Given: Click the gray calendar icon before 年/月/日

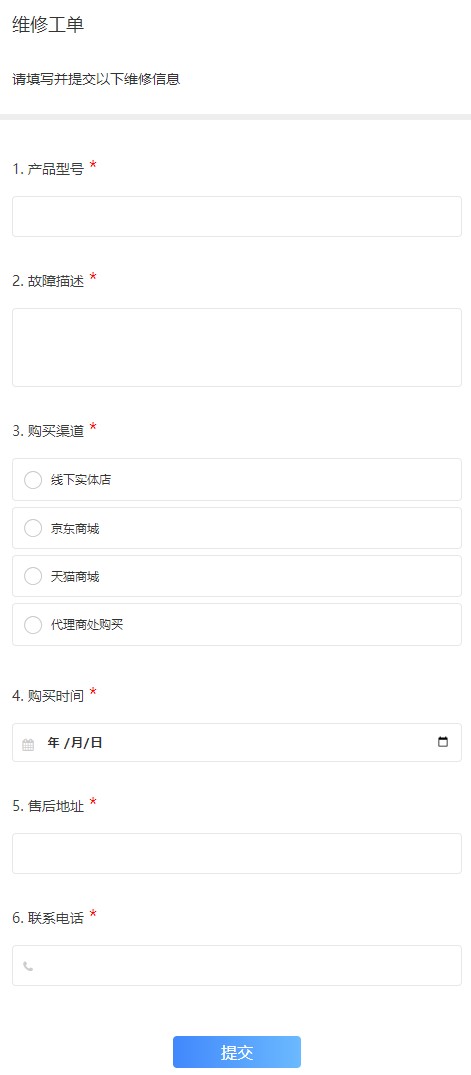Looking at the screenshot, I should pos(28,744).
